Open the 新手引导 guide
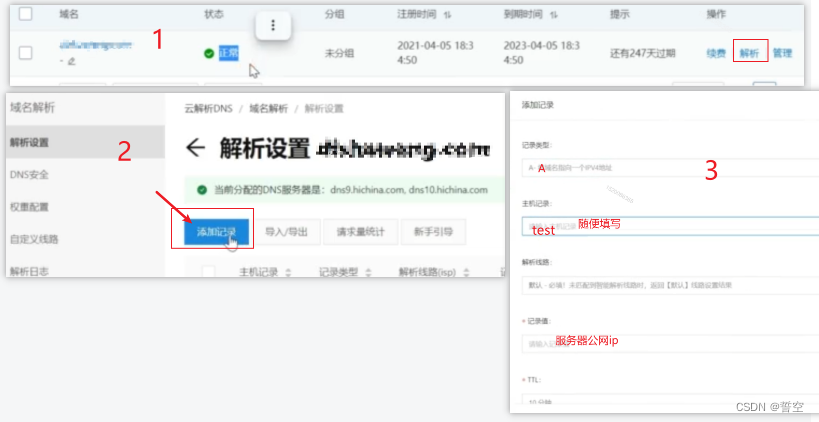Image resolution: width=819 pixels, height=422 pixels. (x=433, y=231)
